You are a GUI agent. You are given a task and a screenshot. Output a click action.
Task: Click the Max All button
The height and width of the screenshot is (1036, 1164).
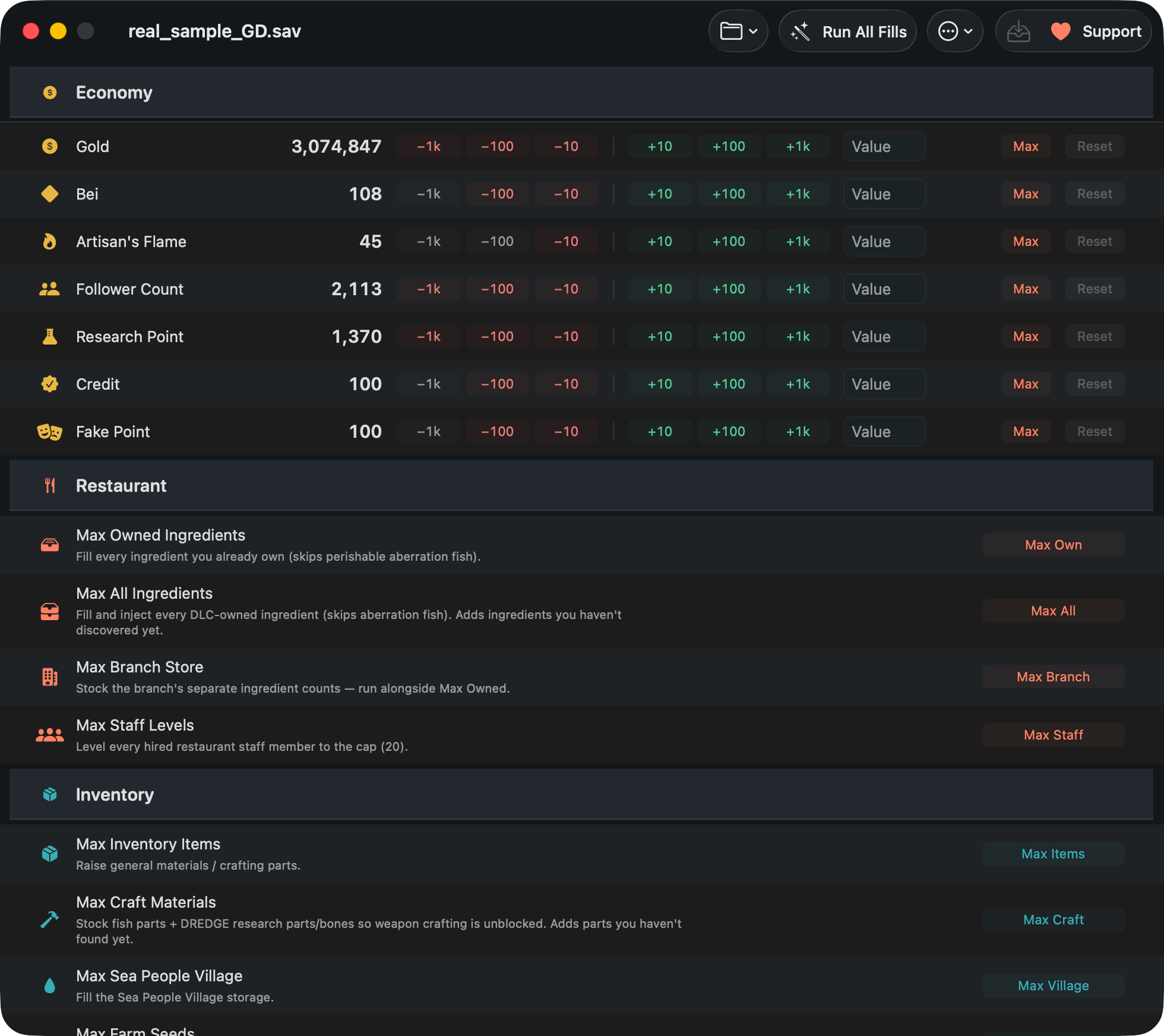coord(1053,611)
